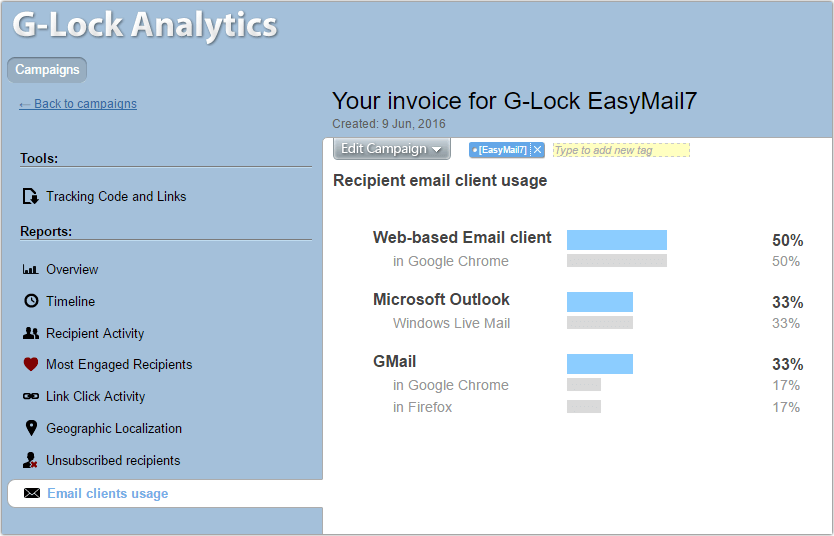Click the Timeline clock icon
Viewport: 834px width, 536px height.
click(31, 301)
